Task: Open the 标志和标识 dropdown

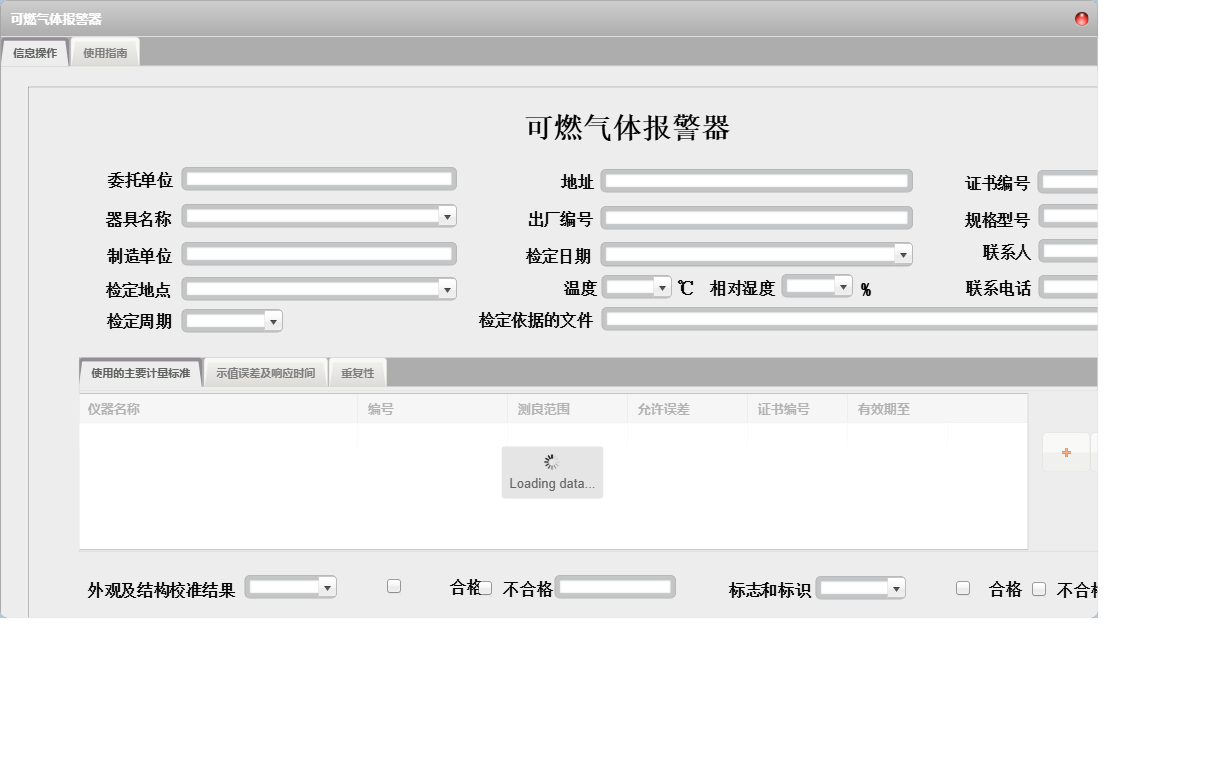Action: click(896, 589)
